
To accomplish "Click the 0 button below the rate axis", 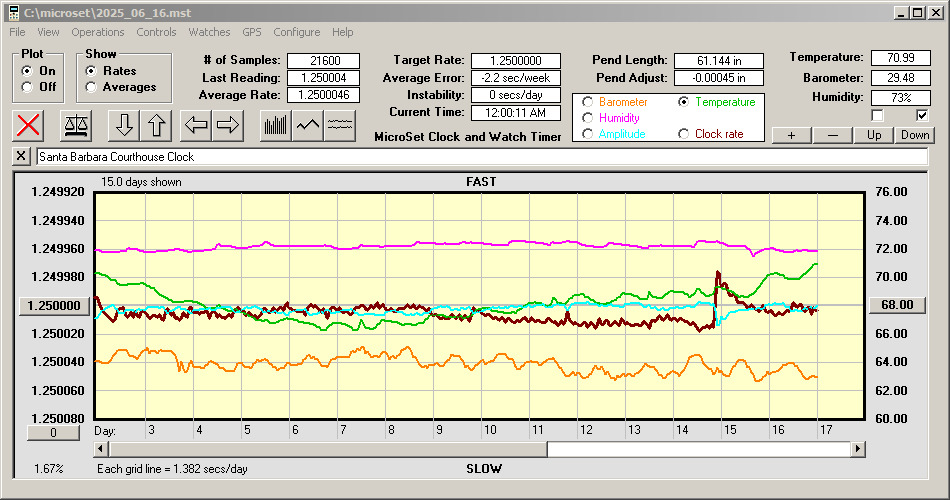I will 53,433.
